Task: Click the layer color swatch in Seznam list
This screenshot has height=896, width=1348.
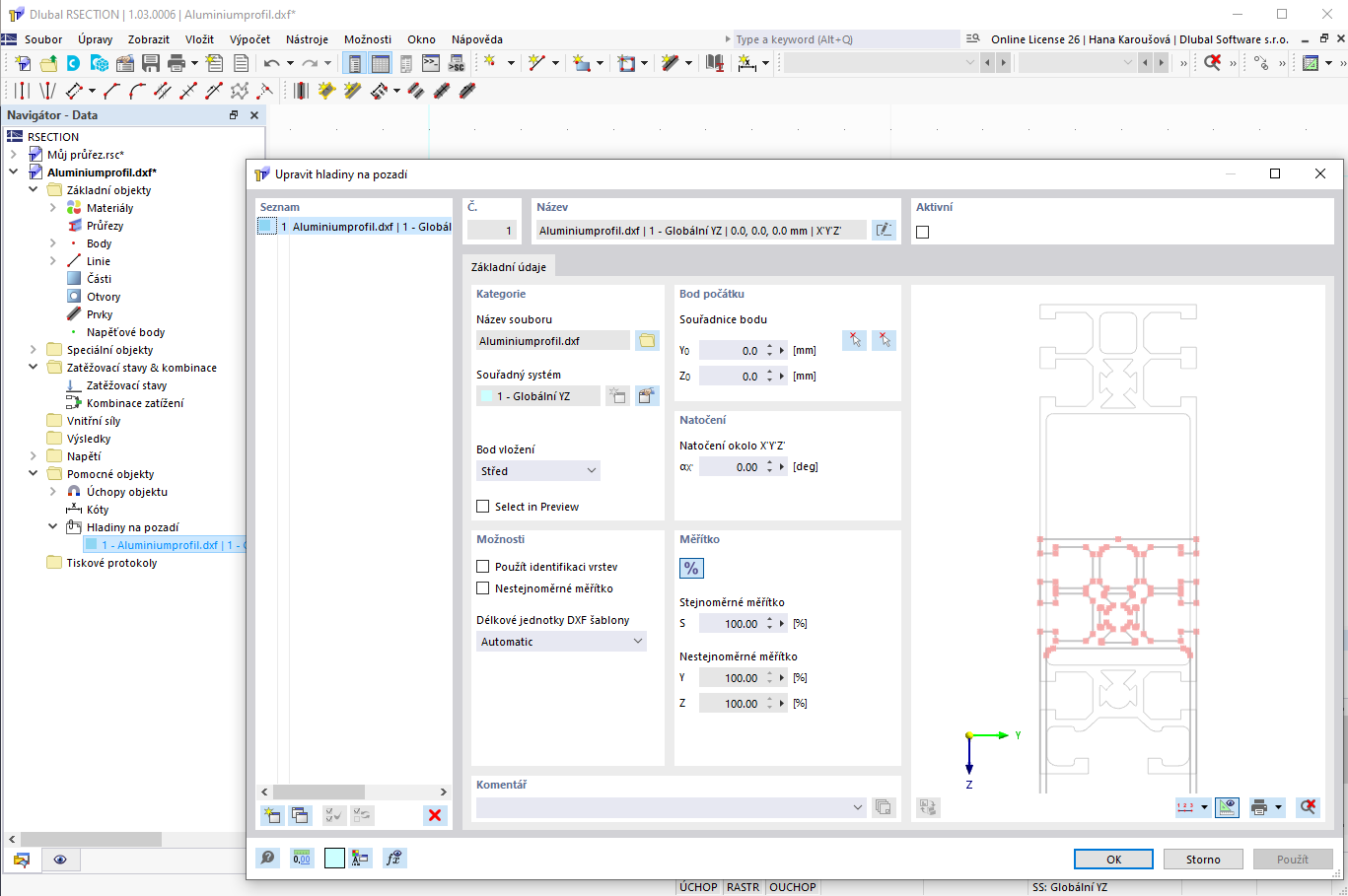Action: pos(266,227)
